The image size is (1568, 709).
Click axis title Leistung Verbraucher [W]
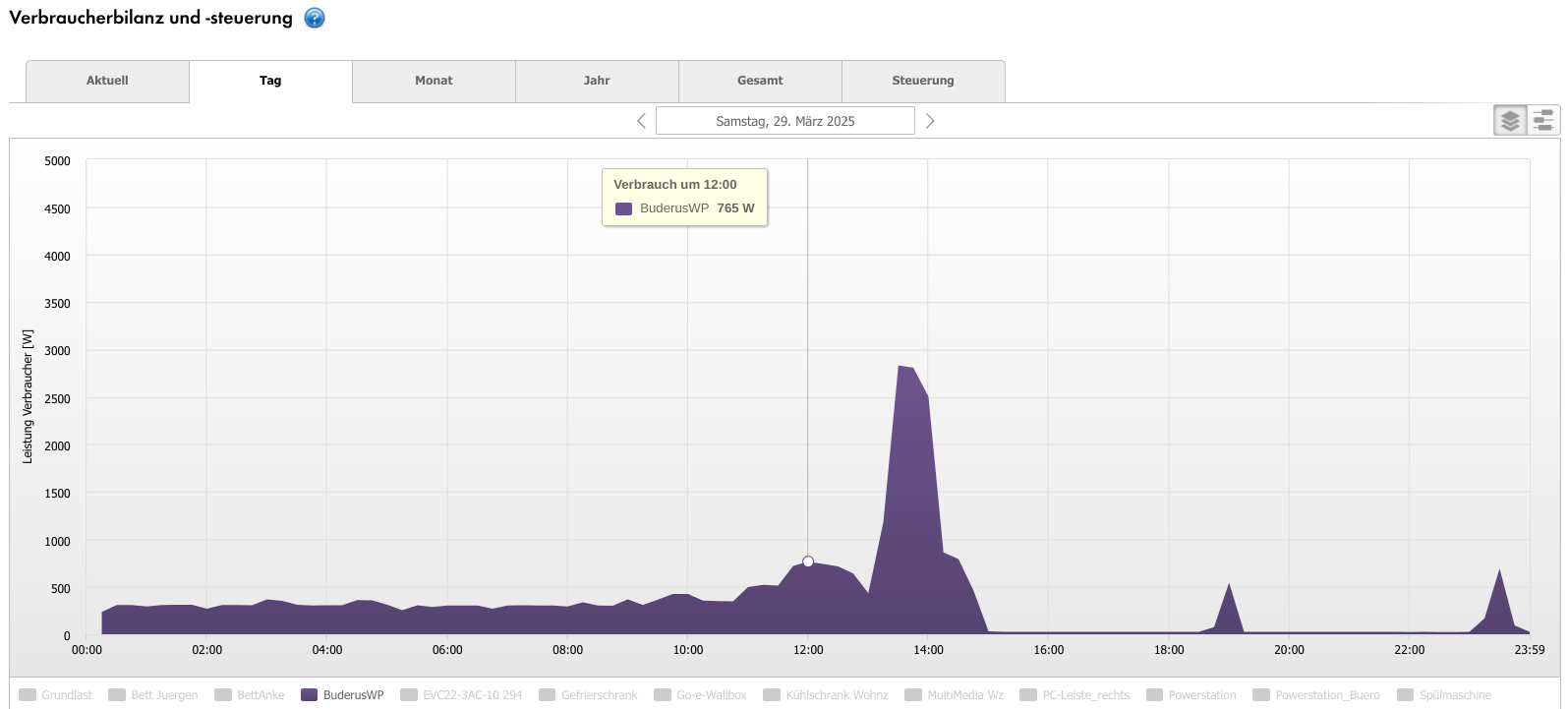point(28,396)
